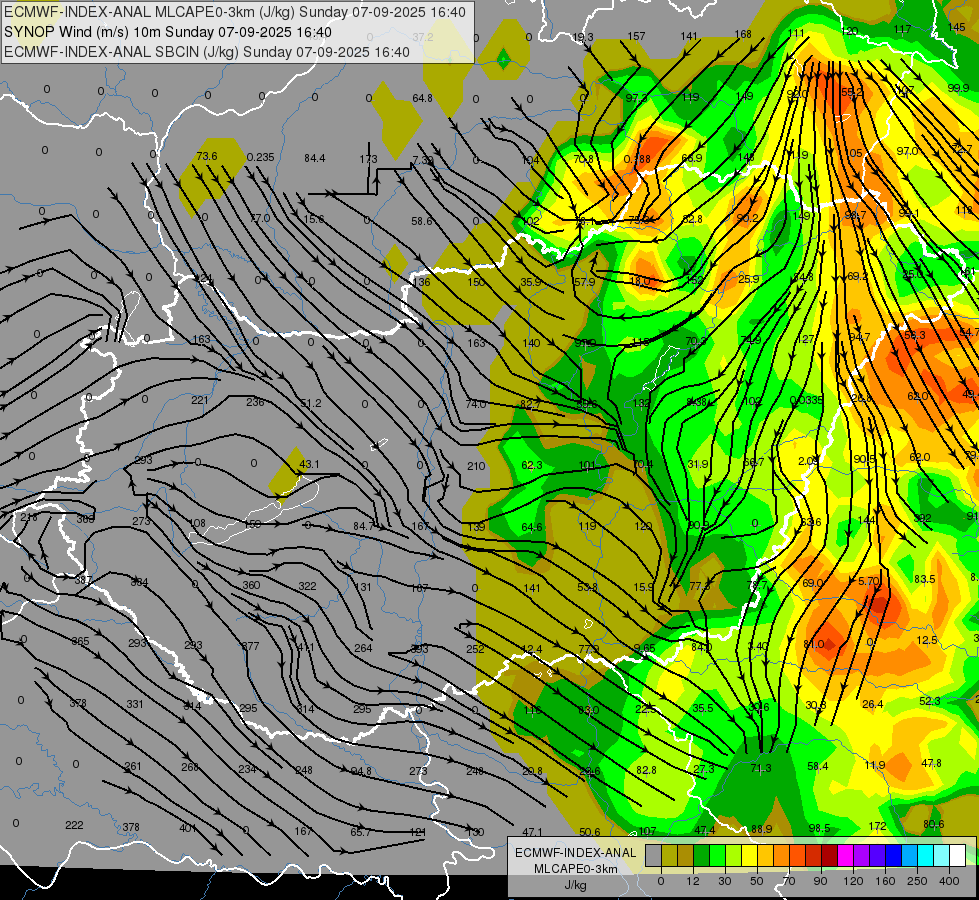Select the pure blue legend swatch
Viewport: 979px width, 900px height.
point(894,855)
